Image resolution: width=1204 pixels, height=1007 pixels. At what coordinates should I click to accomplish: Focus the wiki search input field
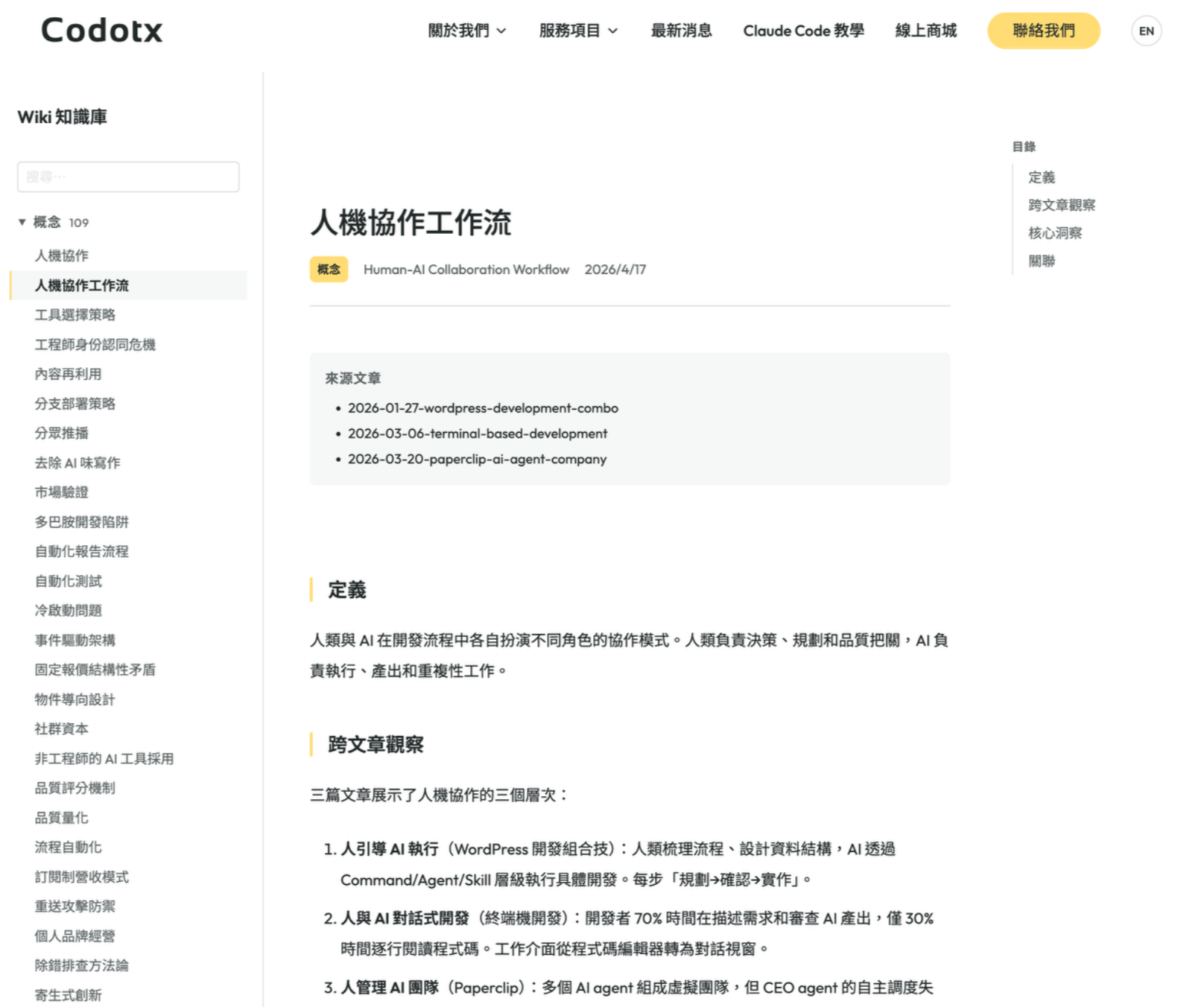pyautogui.click(x=128, y=177)
